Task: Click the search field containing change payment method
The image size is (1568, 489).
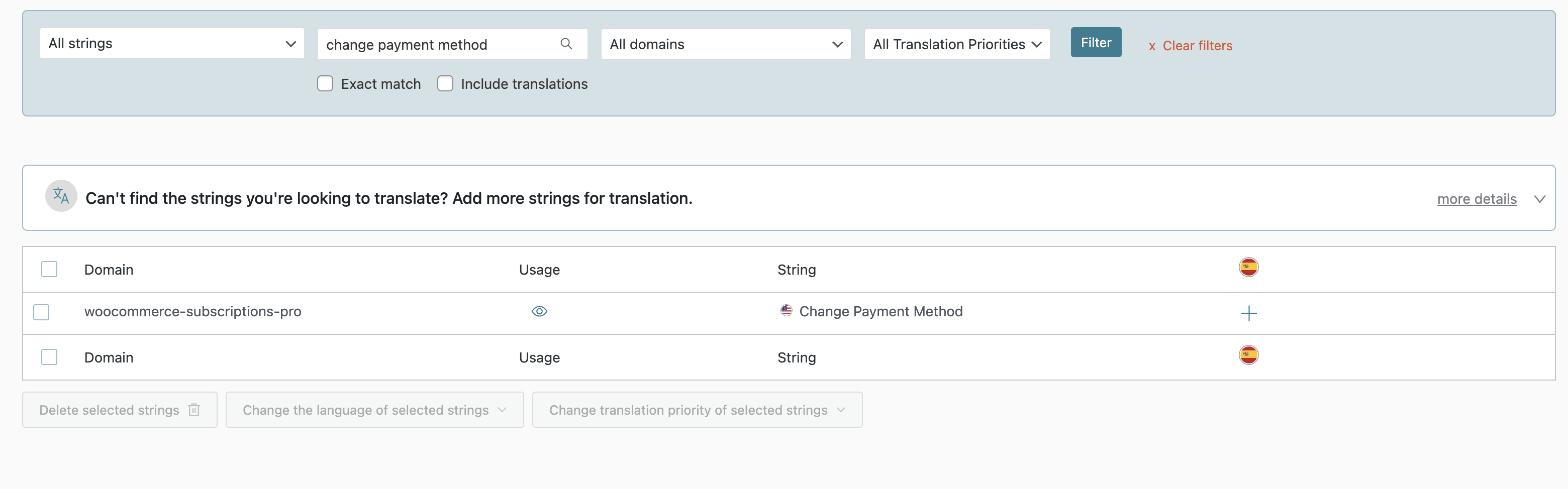Action: point(452,44)
